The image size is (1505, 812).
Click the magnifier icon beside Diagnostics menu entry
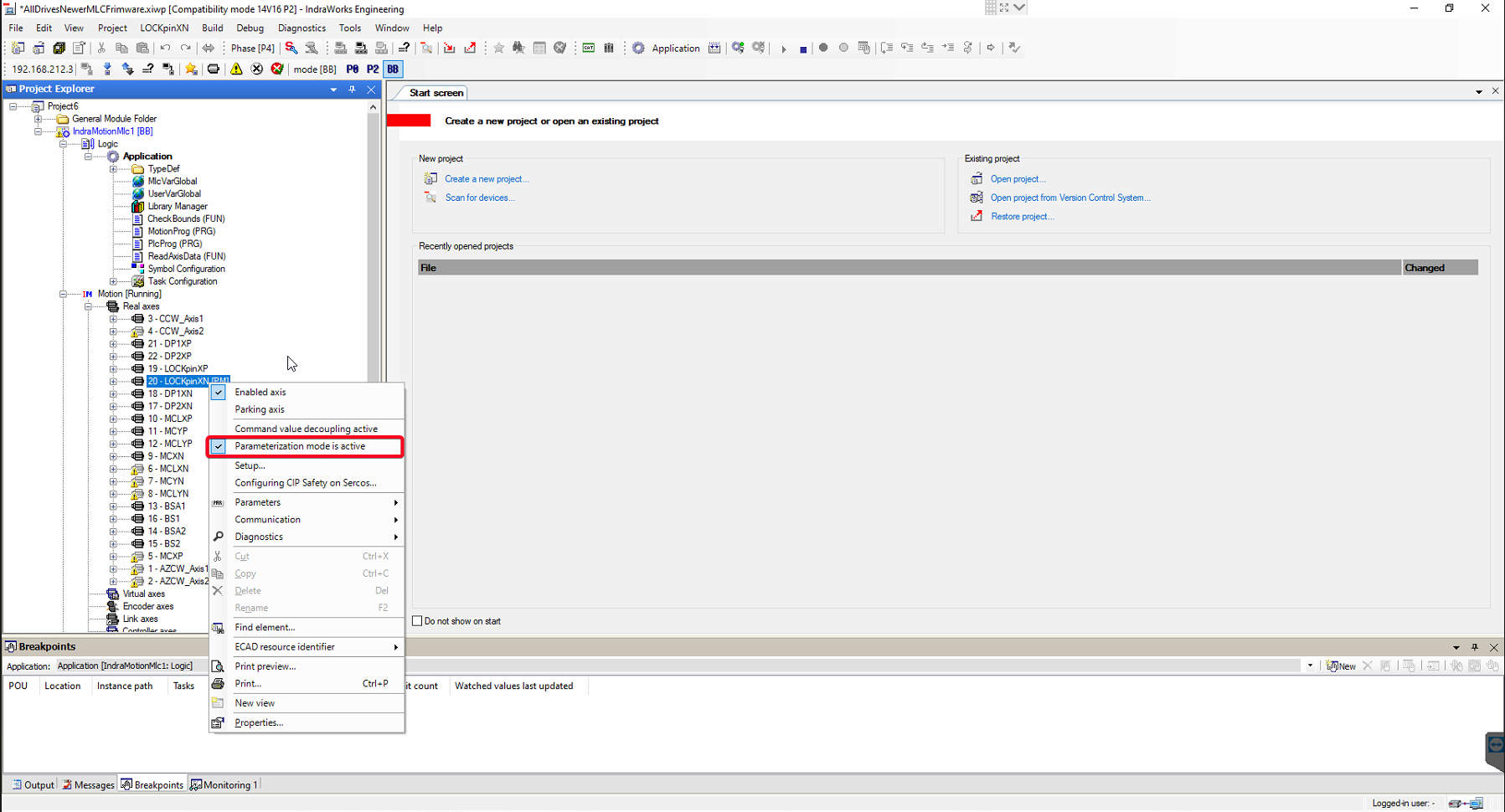(218, 537)
